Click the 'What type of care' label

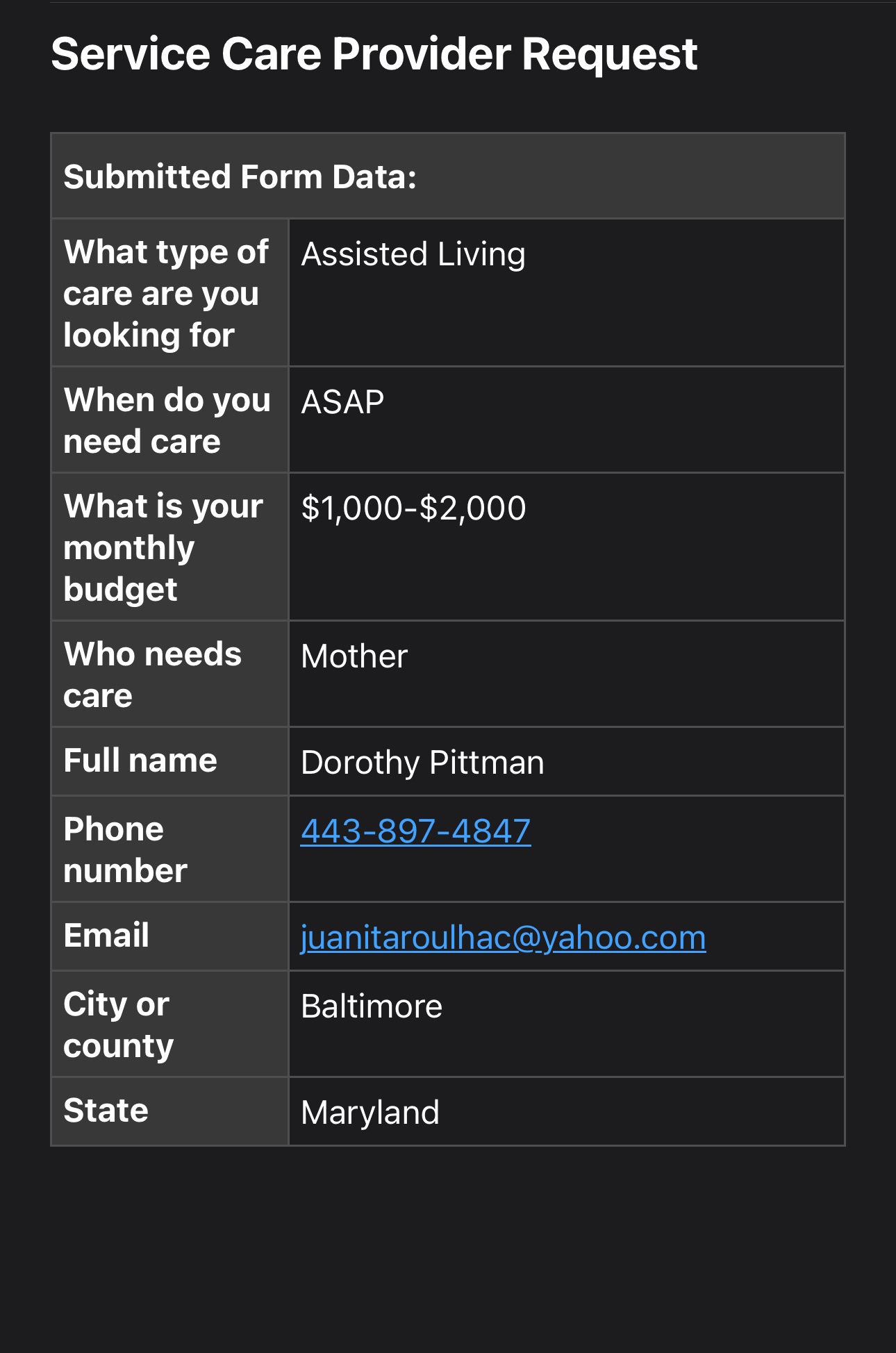170,293
